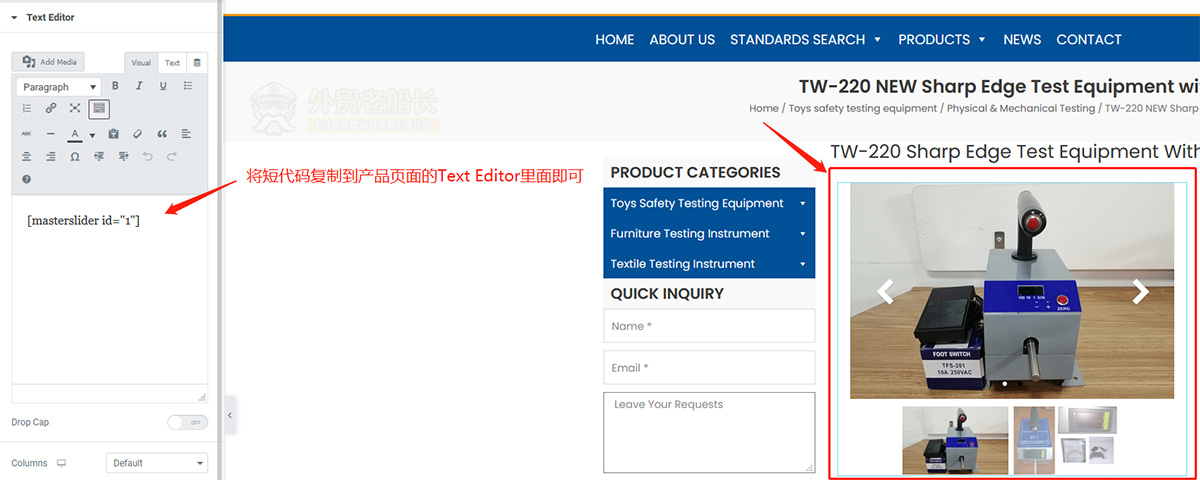Set text color with the A icon
Screen dimensions: 1200x480
click(75, 134)
